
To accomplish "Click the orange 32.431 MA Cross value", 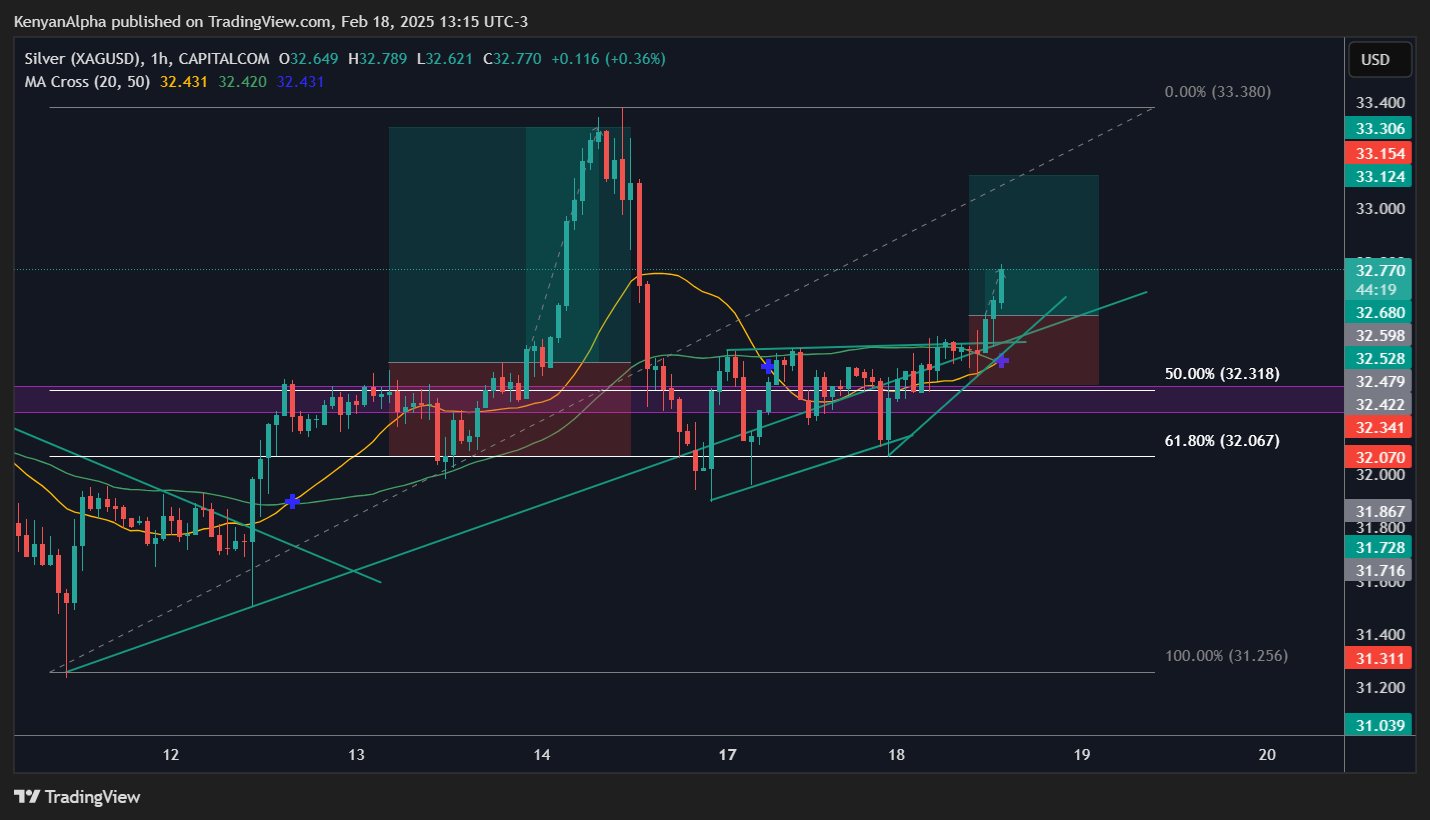I will click(184, 81).
